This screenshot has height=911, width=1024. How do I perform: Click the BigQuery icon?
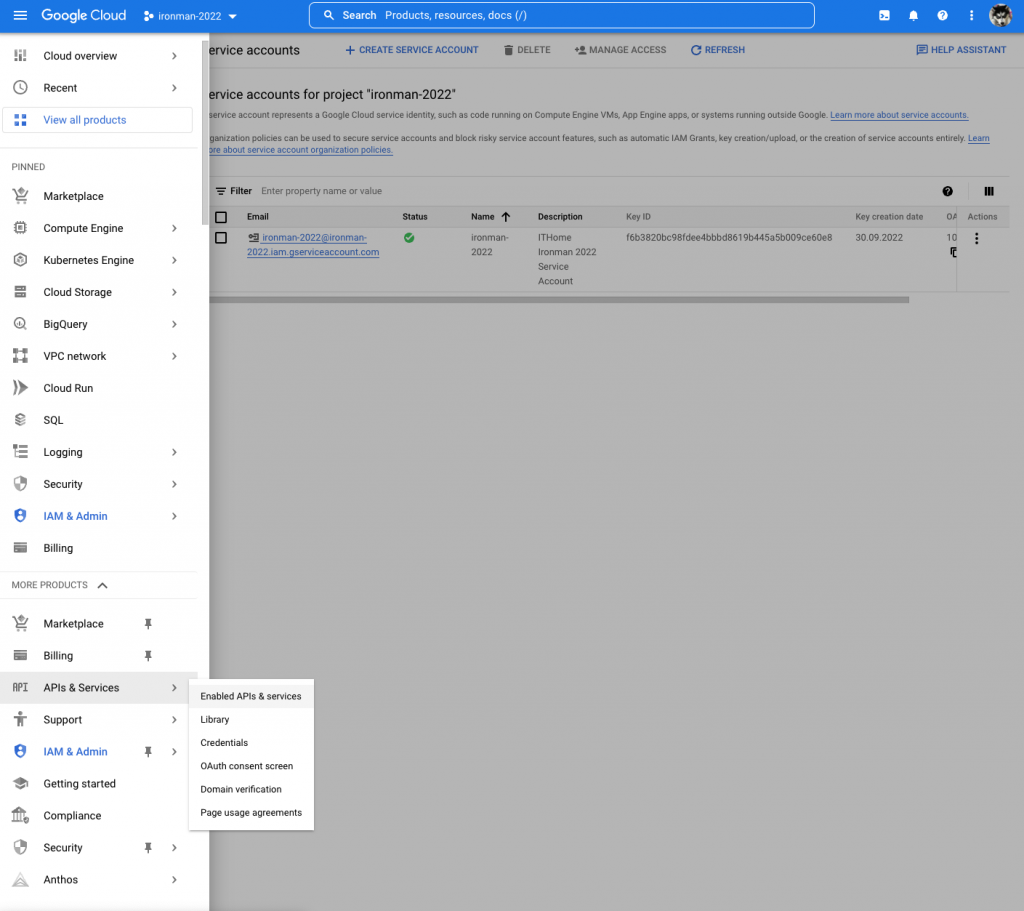point(20,324)
